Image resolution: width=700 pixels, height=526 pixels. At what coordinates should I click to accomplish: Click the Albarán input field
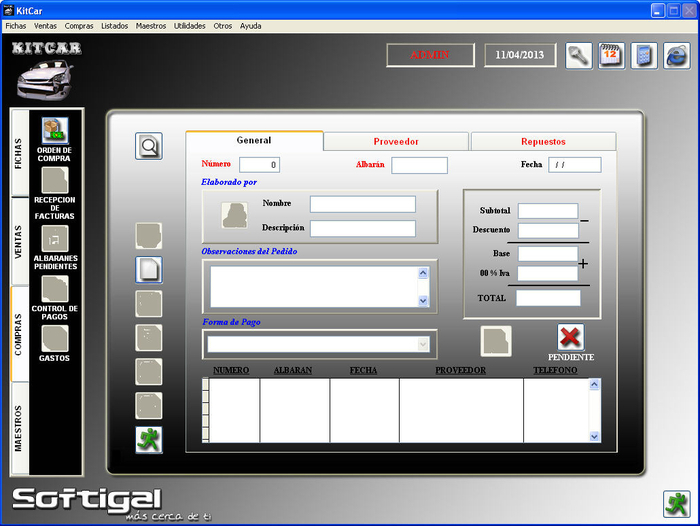419,165
